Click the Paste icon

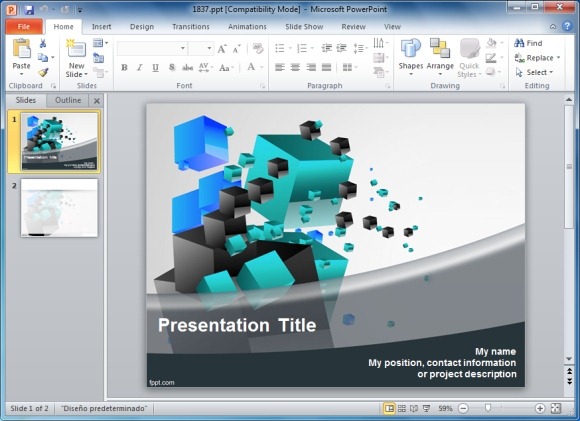tap(21, 49)
